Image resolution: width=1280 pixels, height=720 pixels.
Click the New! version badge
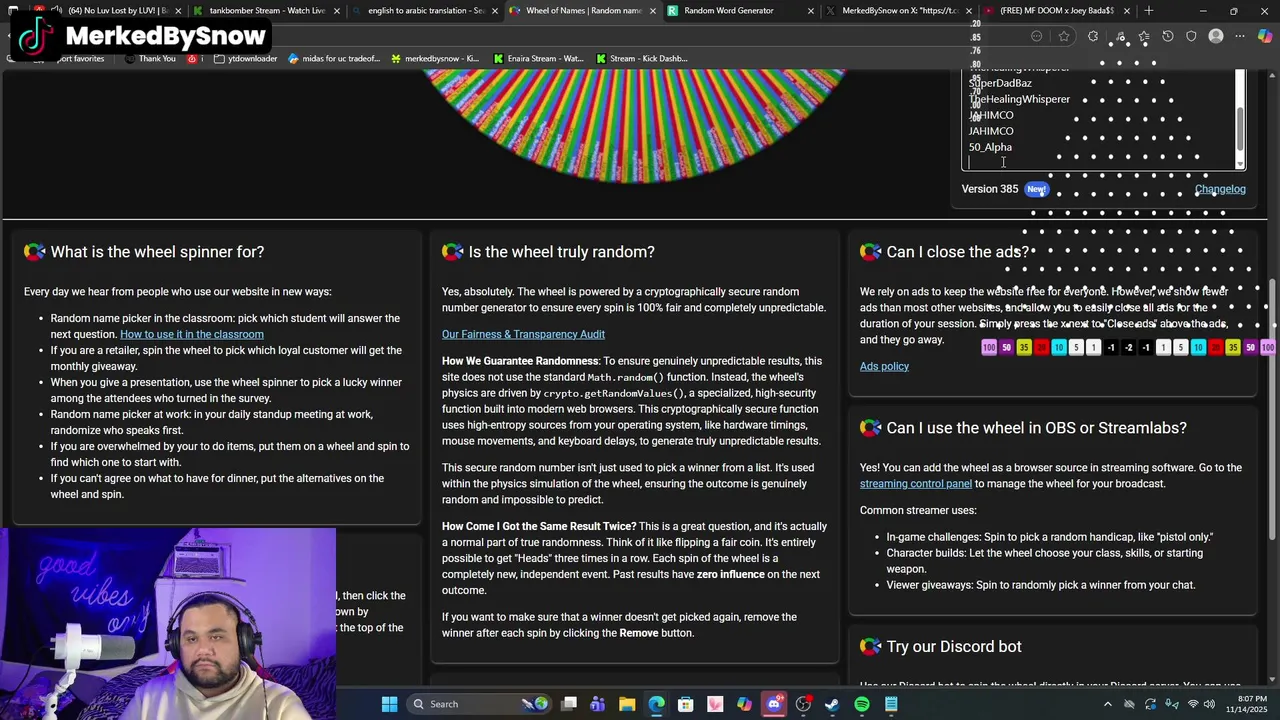[x=1036, y=189]
